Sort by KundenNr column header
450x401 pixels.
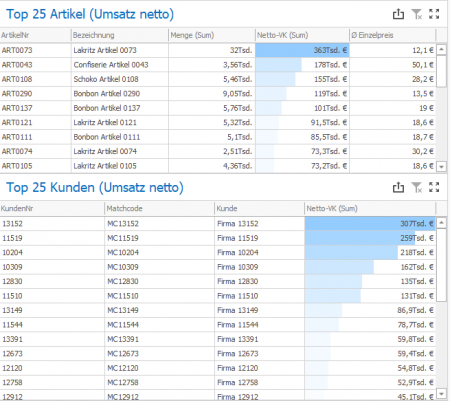(x=52, y=208)
